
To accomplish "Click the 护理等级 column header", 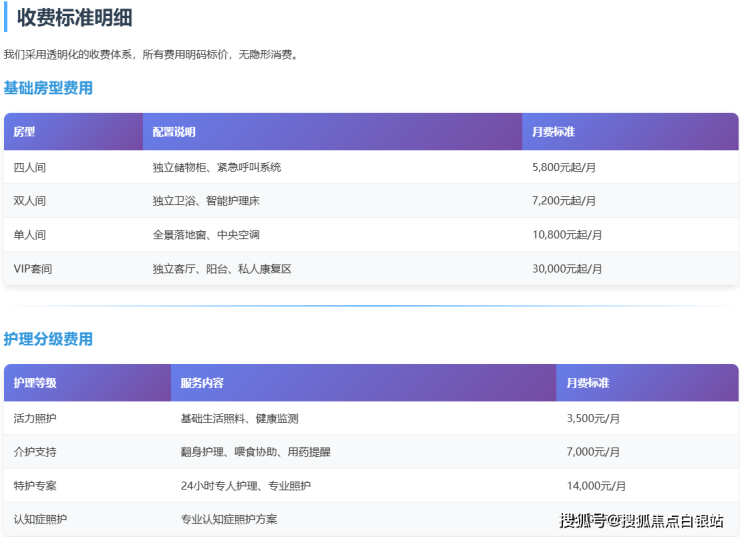I will (35, 383).
